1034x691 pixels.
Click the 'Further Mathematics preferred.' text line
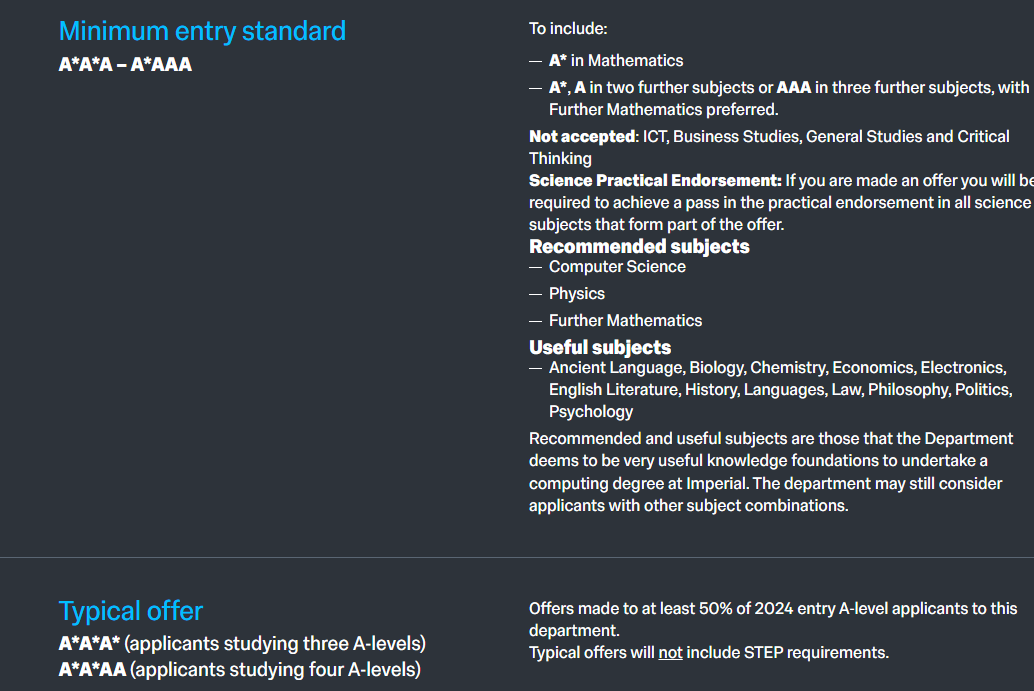663,109
